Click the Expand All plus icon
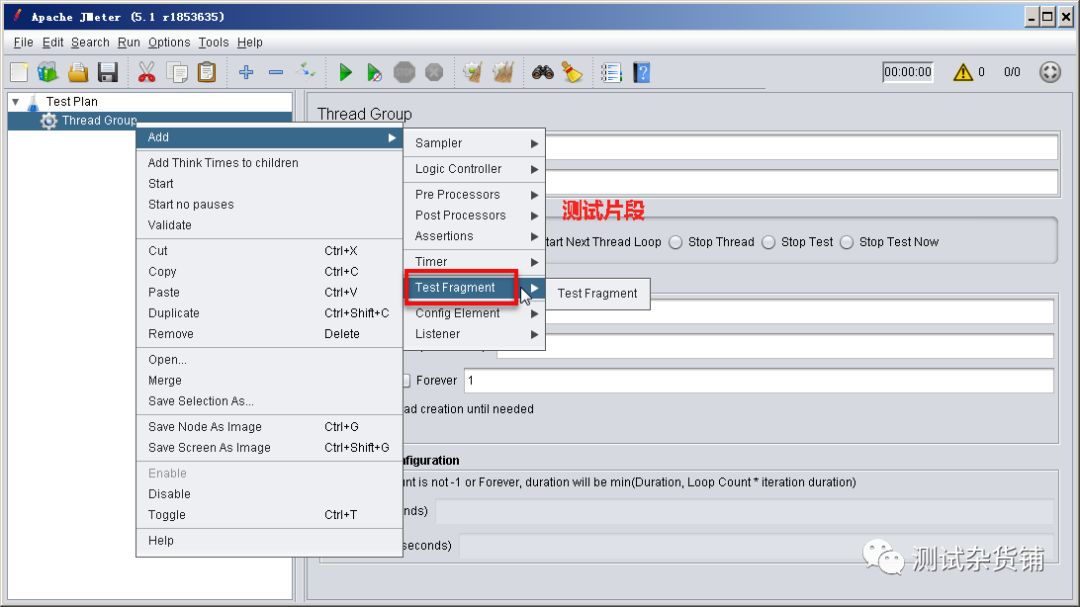Image resolution: width=1080 pixels, height=607 pixels. coord(246,72)
